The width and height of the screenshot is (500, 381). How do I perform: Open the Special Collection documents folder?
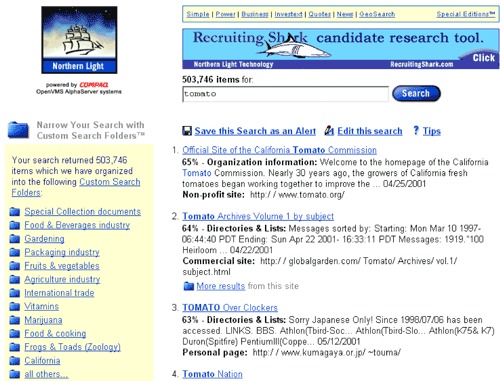(x=83, y=212)
